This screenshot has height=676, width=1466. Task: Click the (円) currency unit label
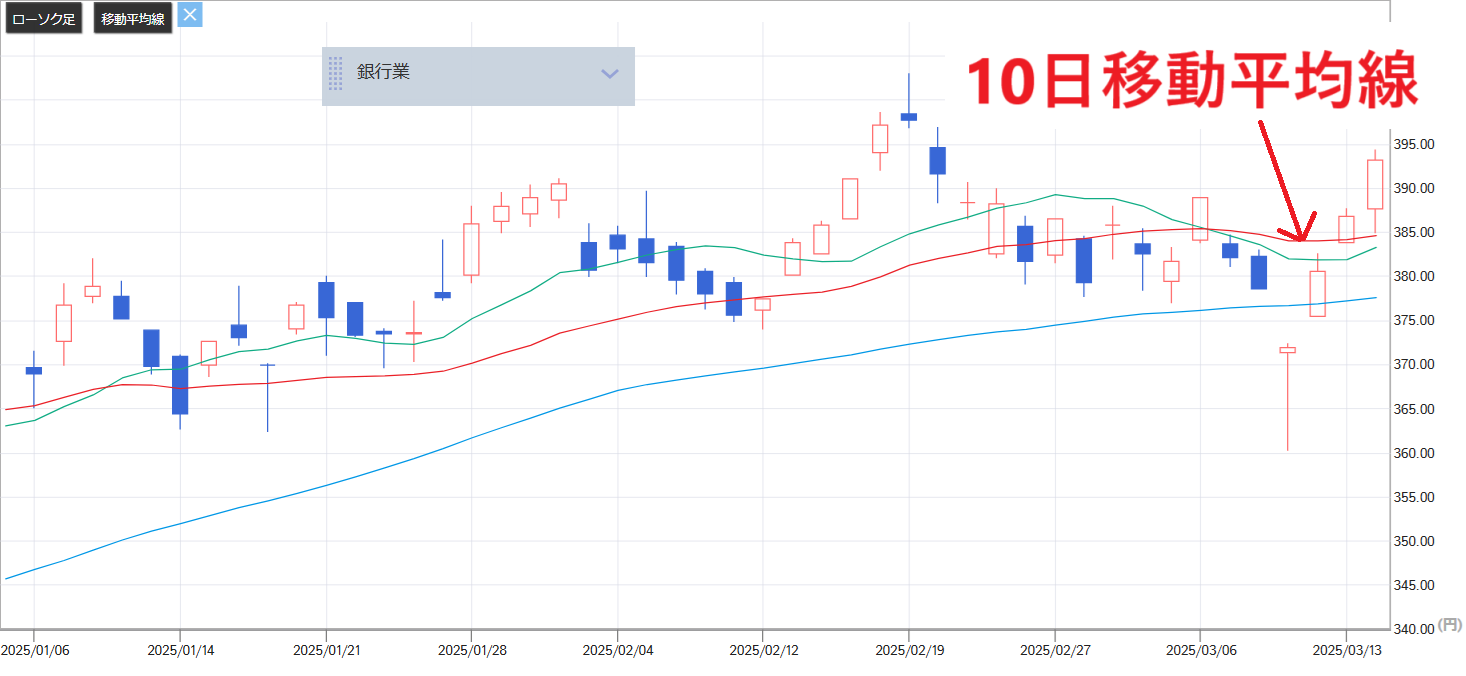(1449, 624)
